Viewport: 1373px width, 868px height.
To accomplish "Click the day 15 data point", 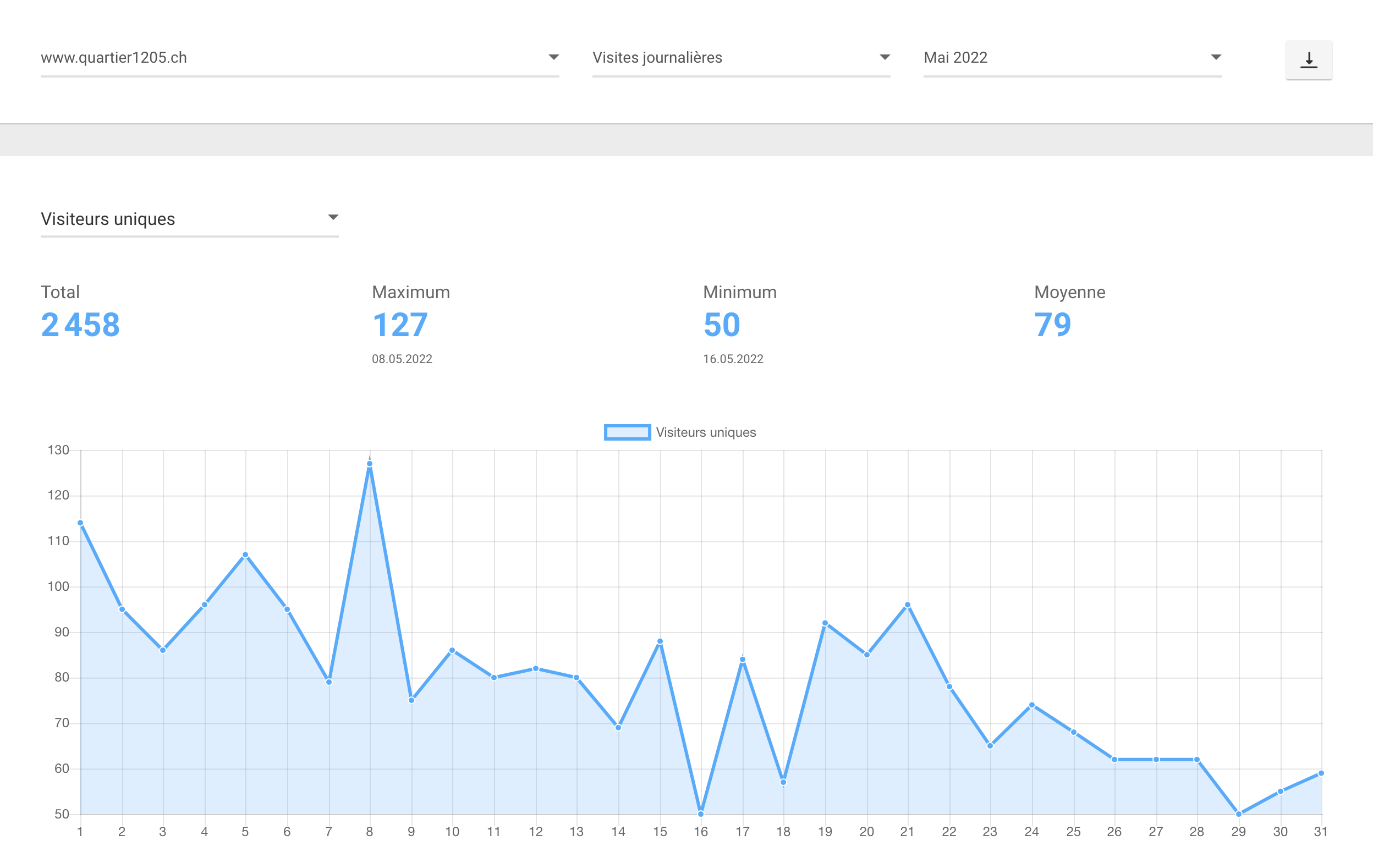I will (x=660, y=641).
